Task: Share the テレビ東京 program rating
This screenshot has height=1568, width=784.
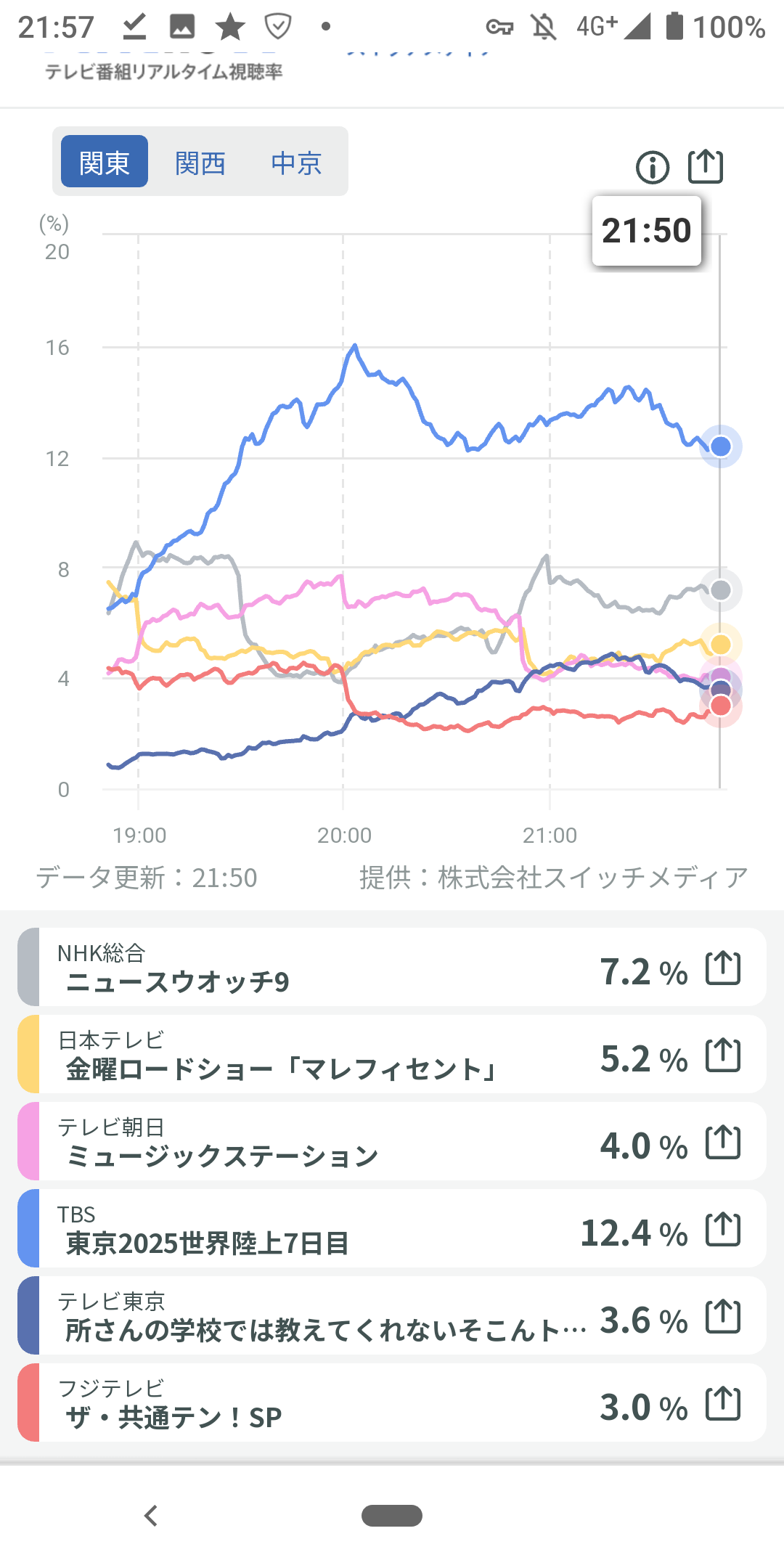Action: (723, 1317)
